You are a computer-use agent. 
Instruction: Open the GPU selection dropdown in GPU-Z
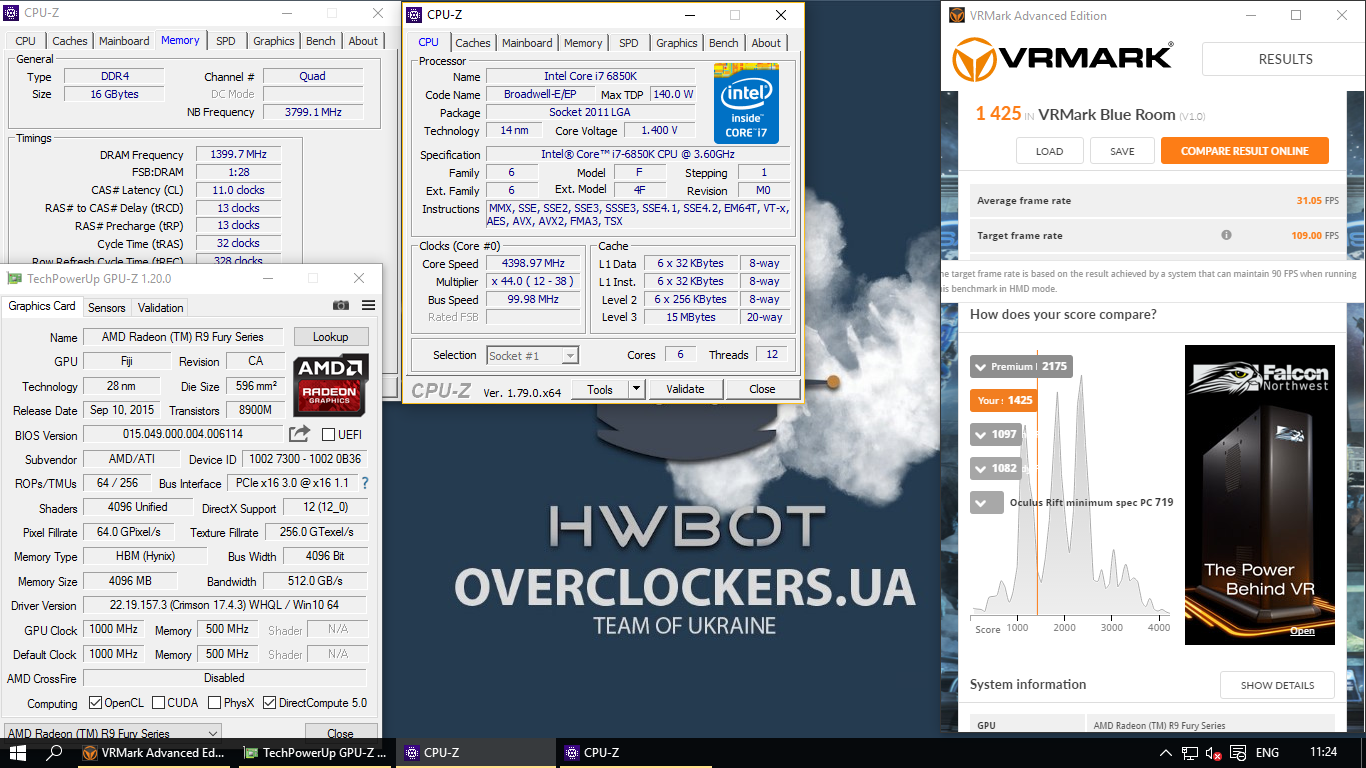coord(112,733)
